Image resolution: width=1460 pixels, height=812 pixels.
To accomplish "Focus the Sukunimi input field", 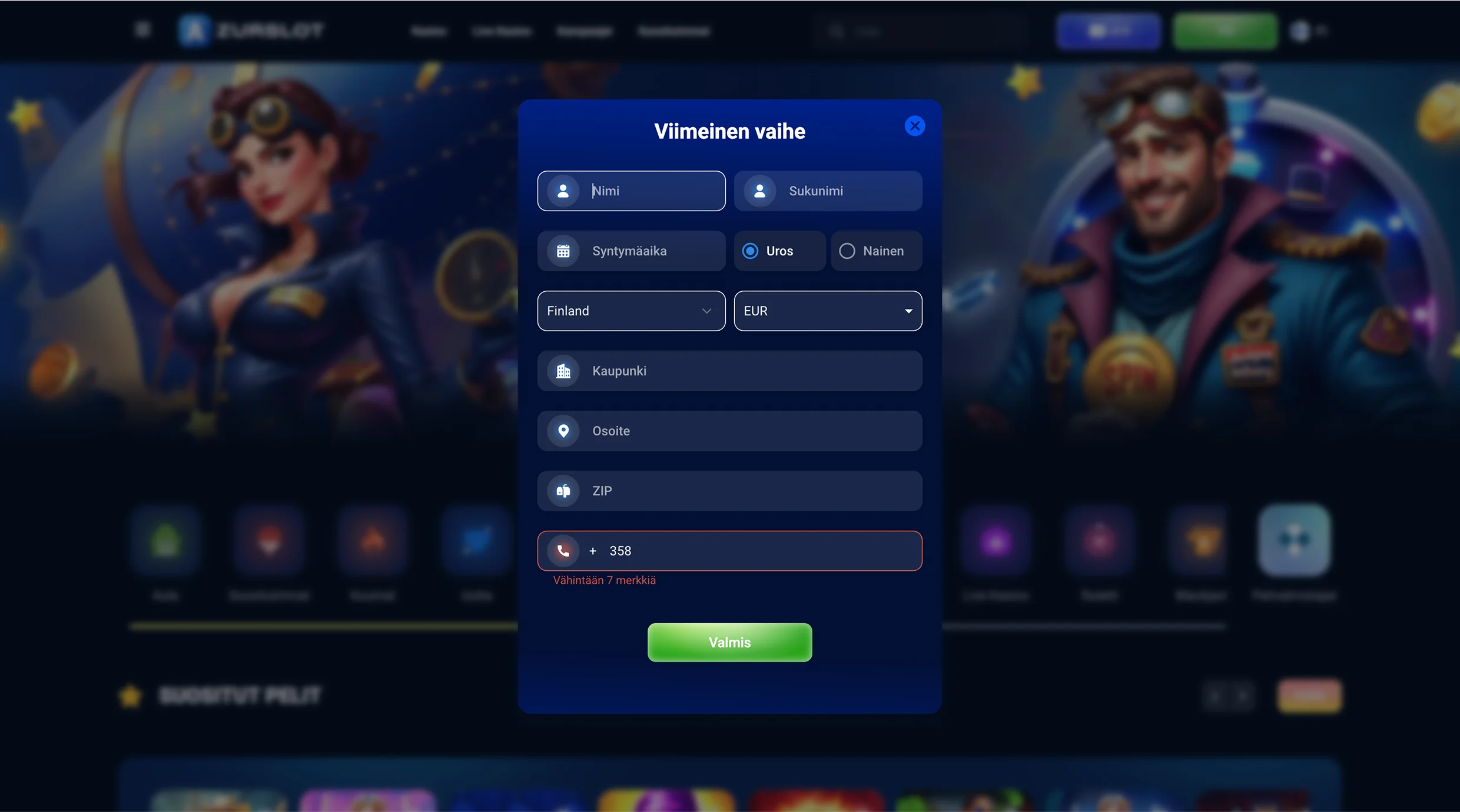I will click(828, 191).
